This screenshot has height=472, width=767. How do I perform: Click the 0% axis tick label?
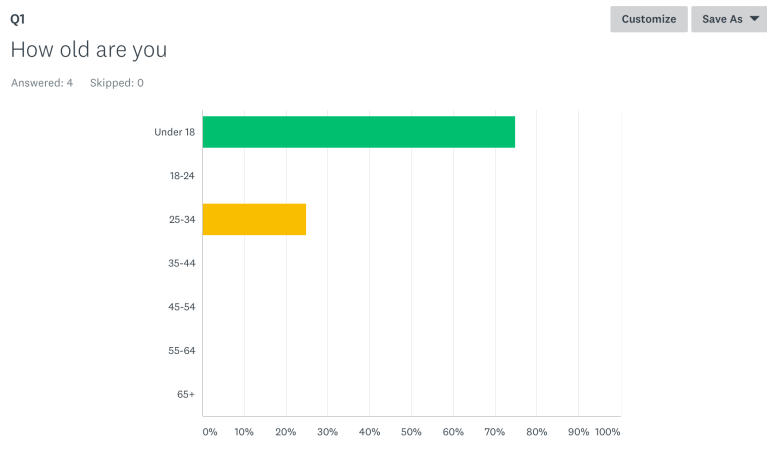click(210, 432)
